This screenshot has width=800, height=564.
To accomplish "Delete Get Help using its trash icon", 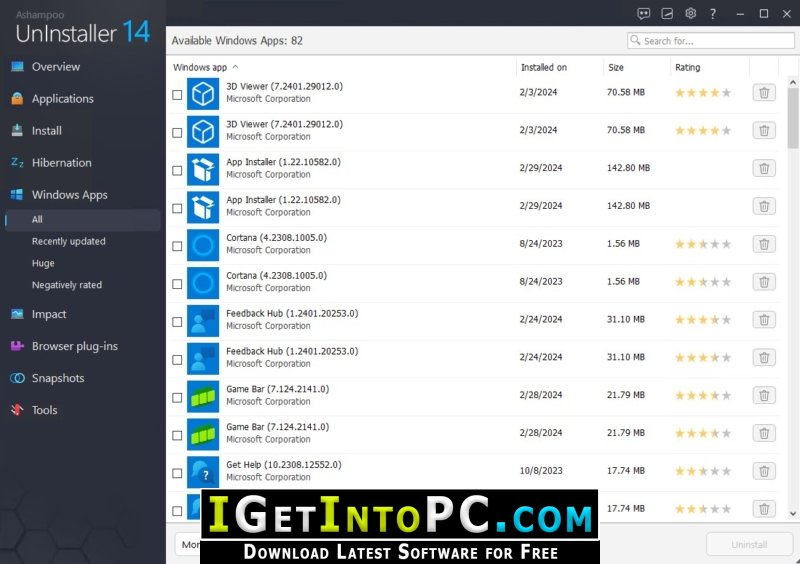I will (x=764, y=471).
